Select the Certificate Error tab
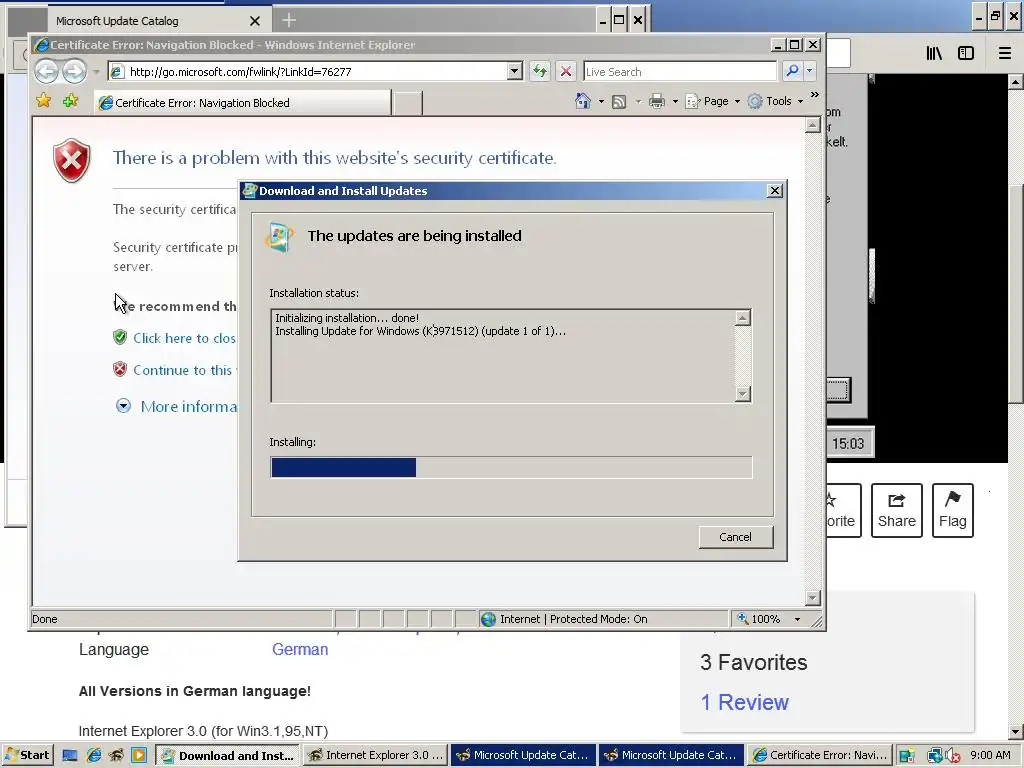Viewport: 1024px width, 768px height. (x=243, y=103)
